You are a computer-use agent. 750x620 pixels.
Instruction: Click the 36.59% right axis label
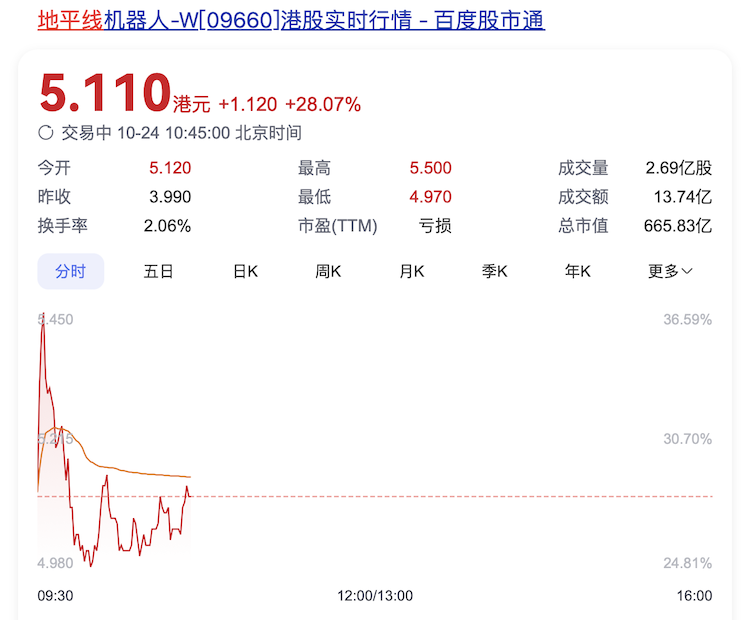pyautogui.click(x=687, y=320)
